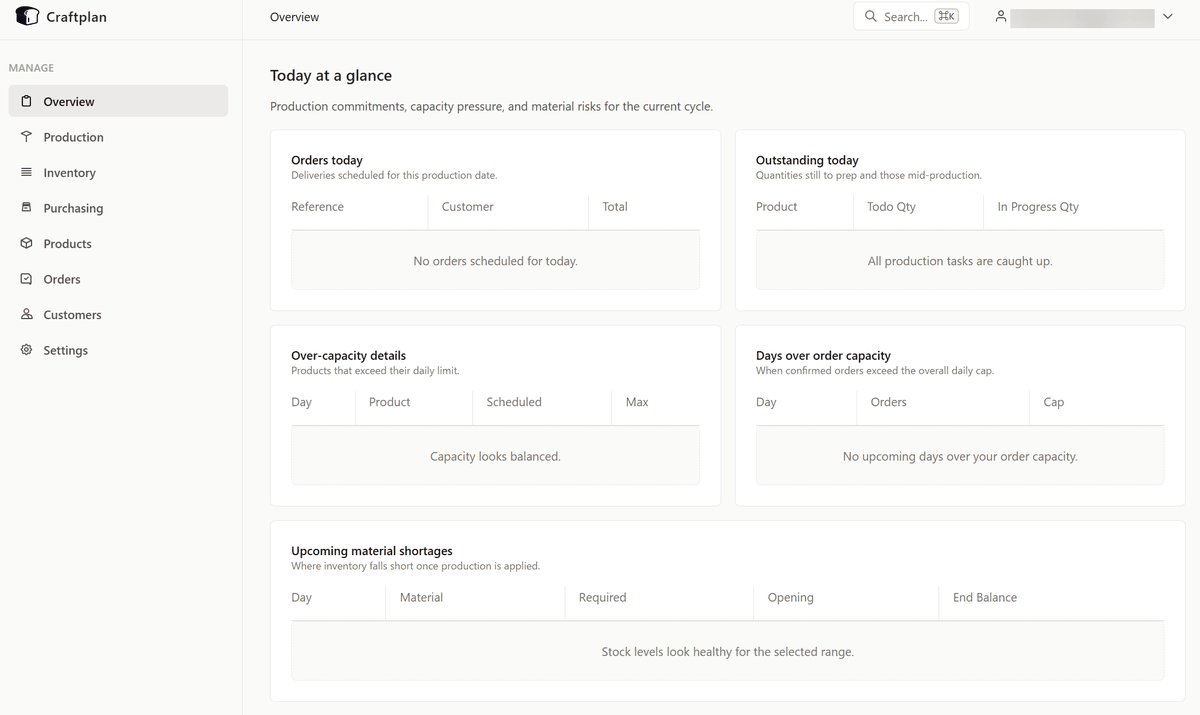Click the Overview breadcrumb in header

coord(295,17)
